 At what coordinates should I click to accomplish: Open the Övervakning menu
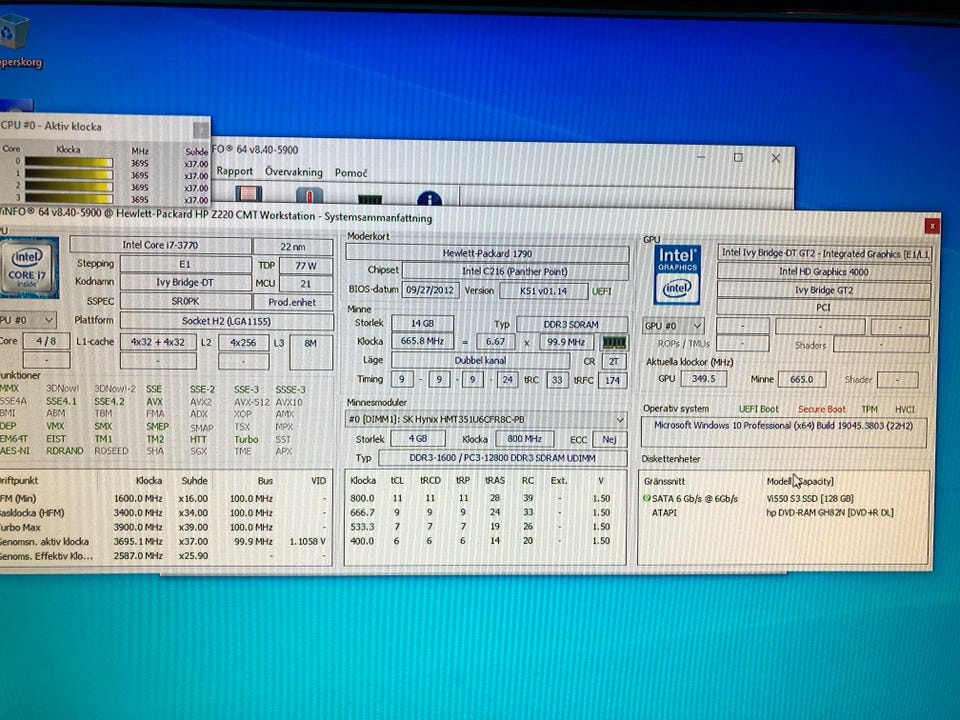pos(294,172)
